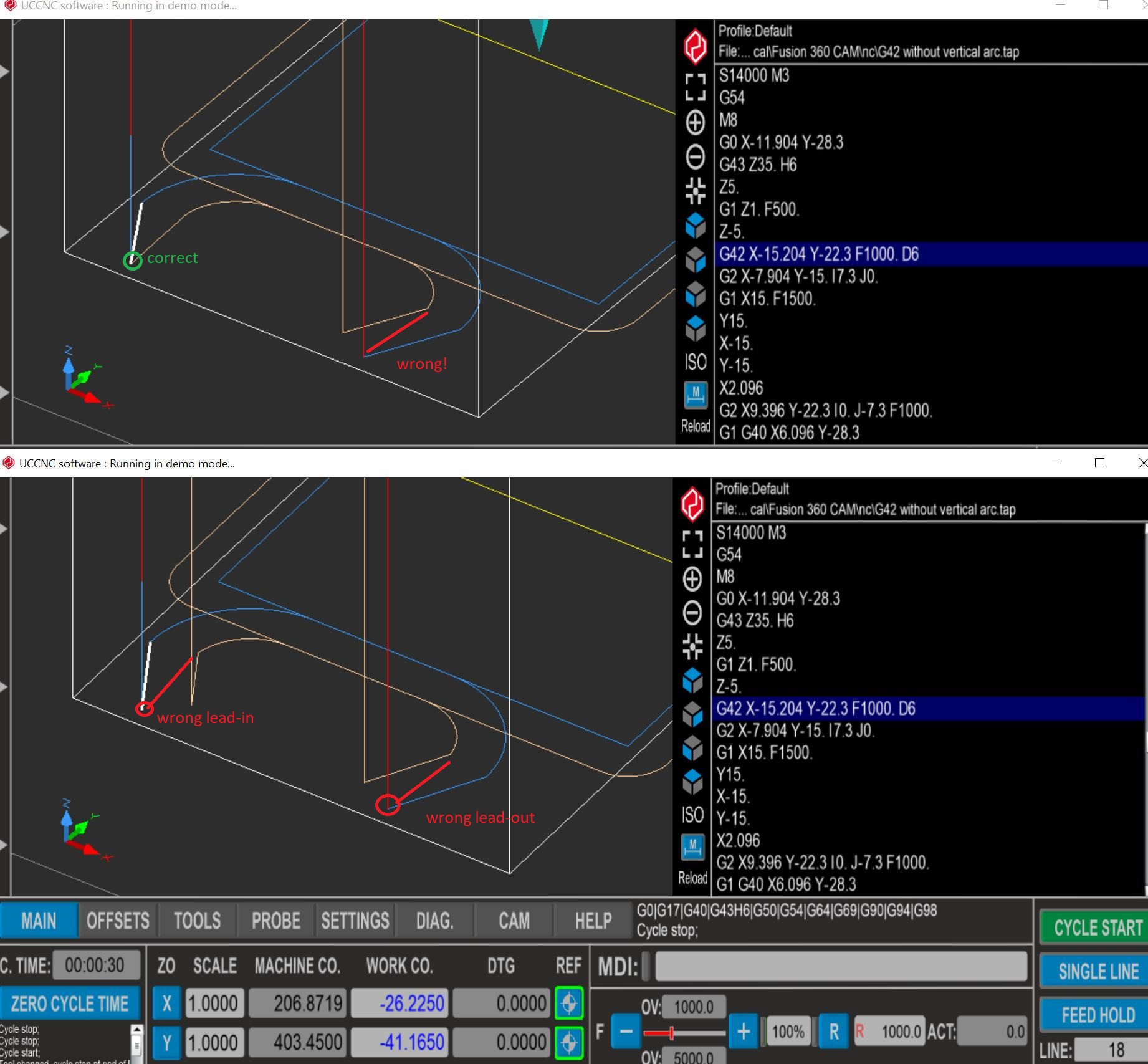The height and width of the screenshot is (1064, 1148).
Task: Switch to the DIAG. tab
Action: [434, 921]
